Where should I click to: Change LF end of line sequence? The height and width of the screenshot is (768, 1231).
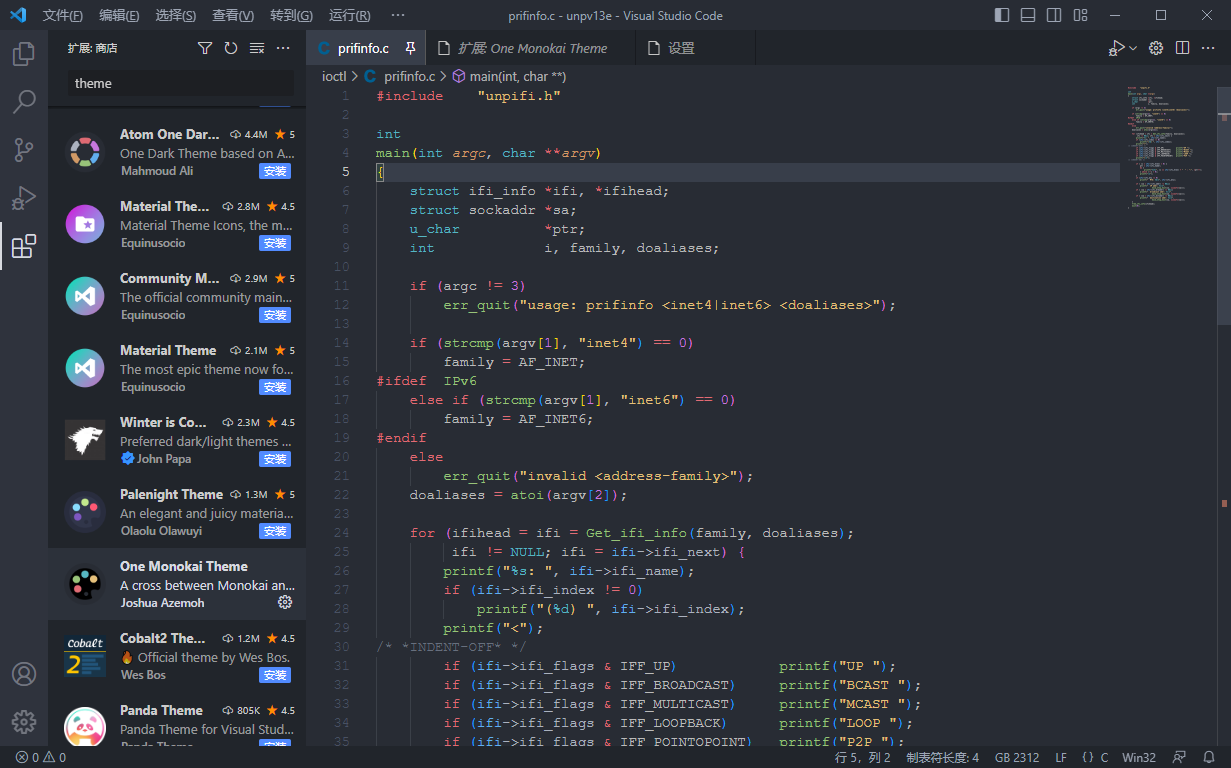pos(1061,757)
